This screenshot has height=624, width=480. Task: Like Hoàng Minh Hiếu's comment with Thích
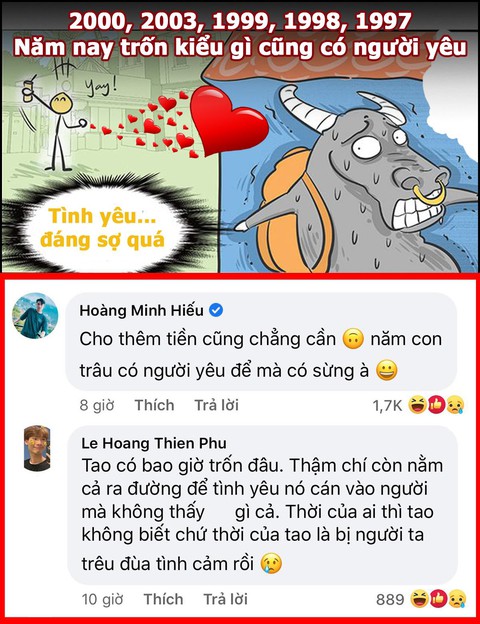(154, 405)
